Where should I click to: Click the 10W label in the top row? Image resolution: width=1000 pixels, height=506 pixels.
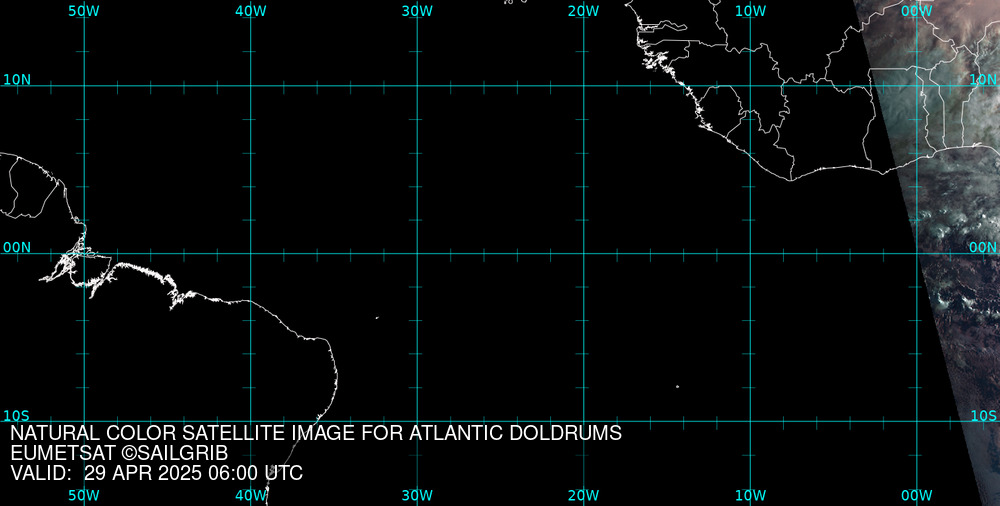point(750,11)
